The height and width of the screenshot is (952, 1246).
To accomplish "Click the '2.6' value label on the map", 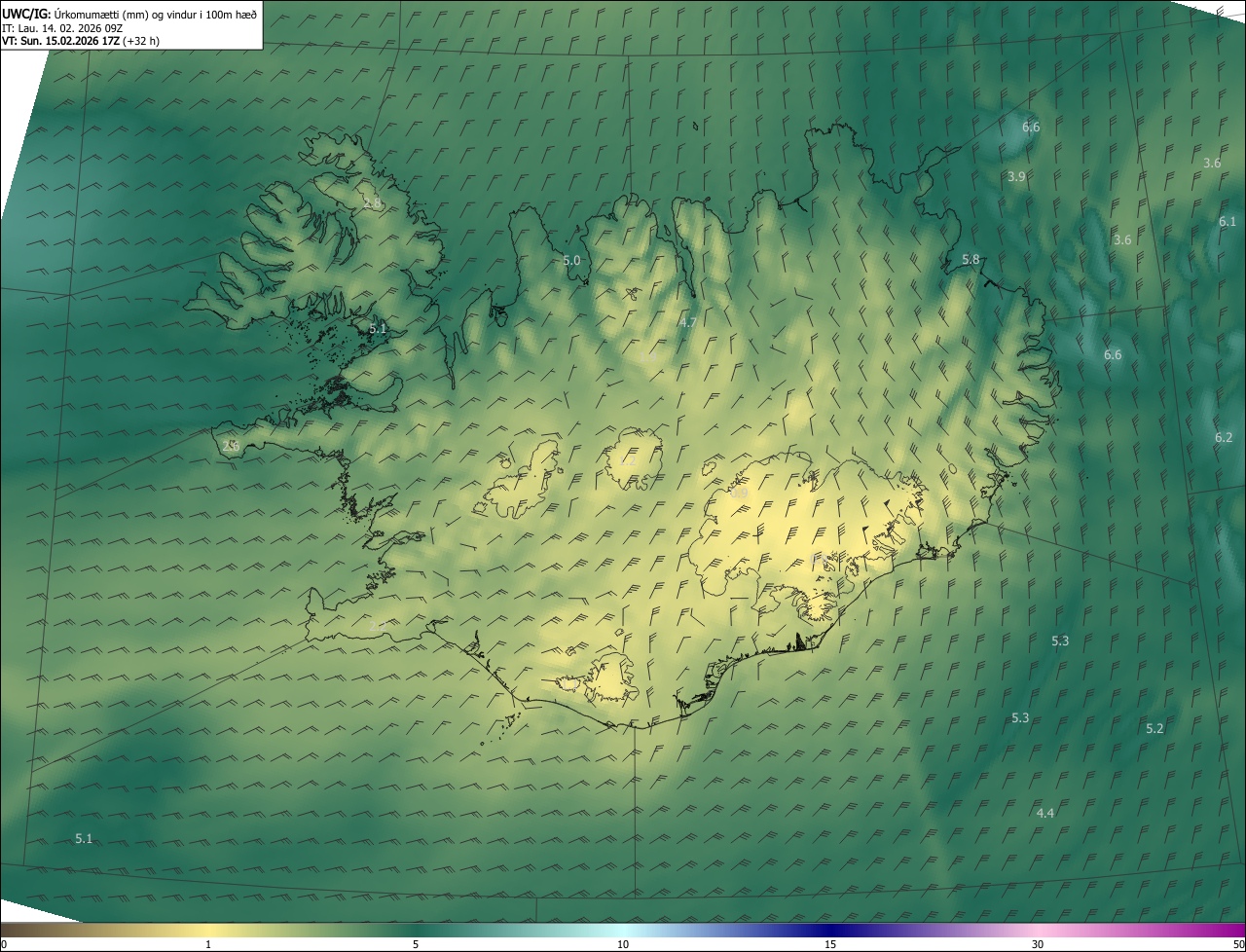I will tap(231, 446).
